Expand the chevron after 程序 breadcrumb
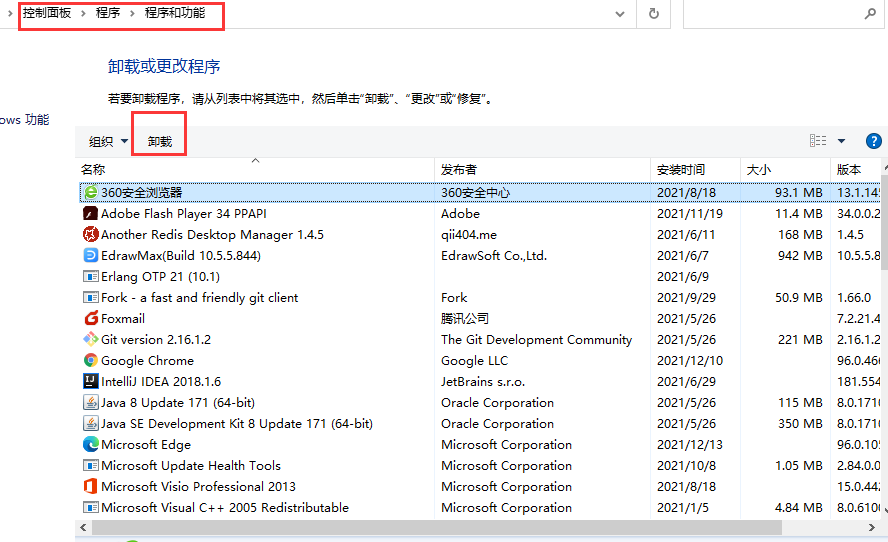The width and height of the screenshot is (888, 542). (132, 13)
